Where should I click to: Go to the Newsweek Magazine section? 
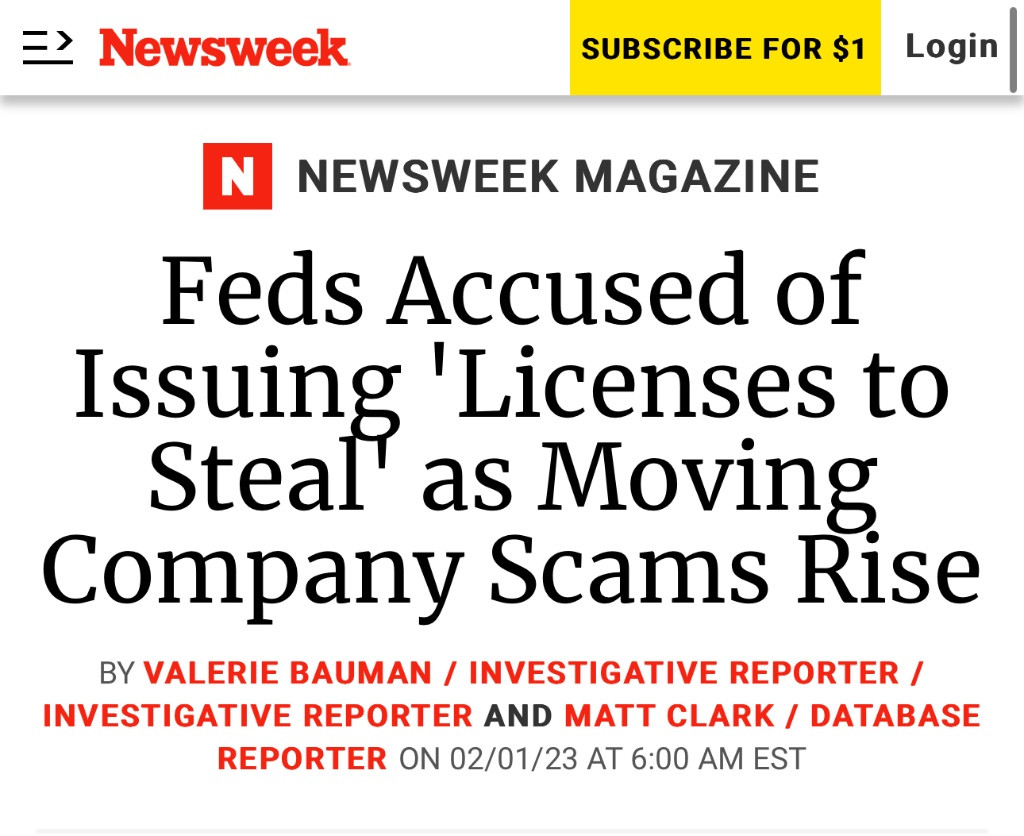[x=558, y=176]
